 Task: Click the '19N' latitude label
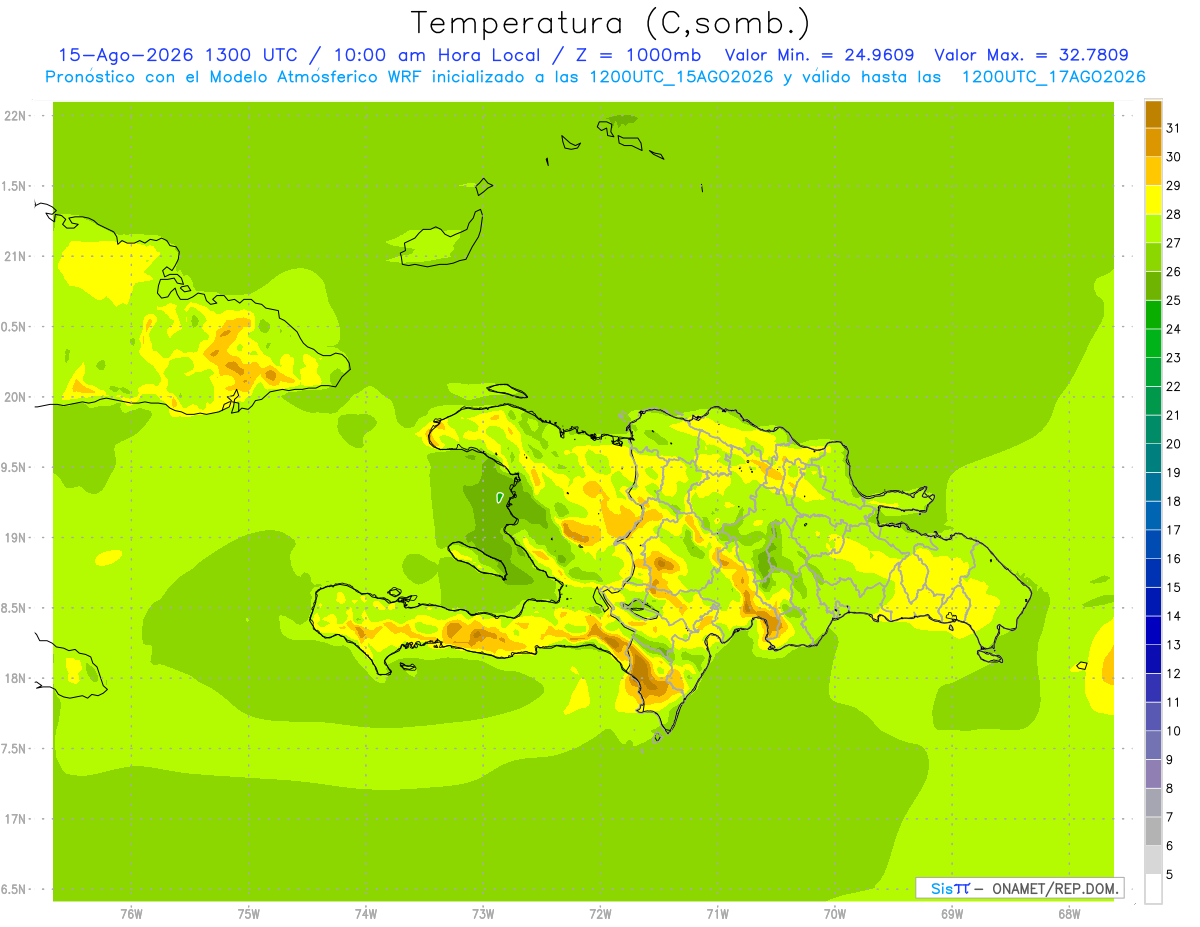[14, 538]
